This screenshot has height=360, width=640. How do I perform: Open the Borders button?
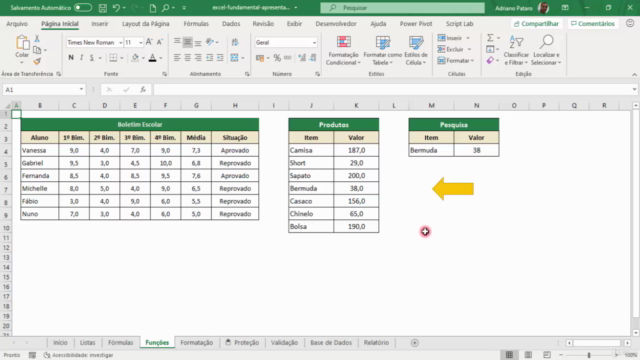(x=113, y=58)
